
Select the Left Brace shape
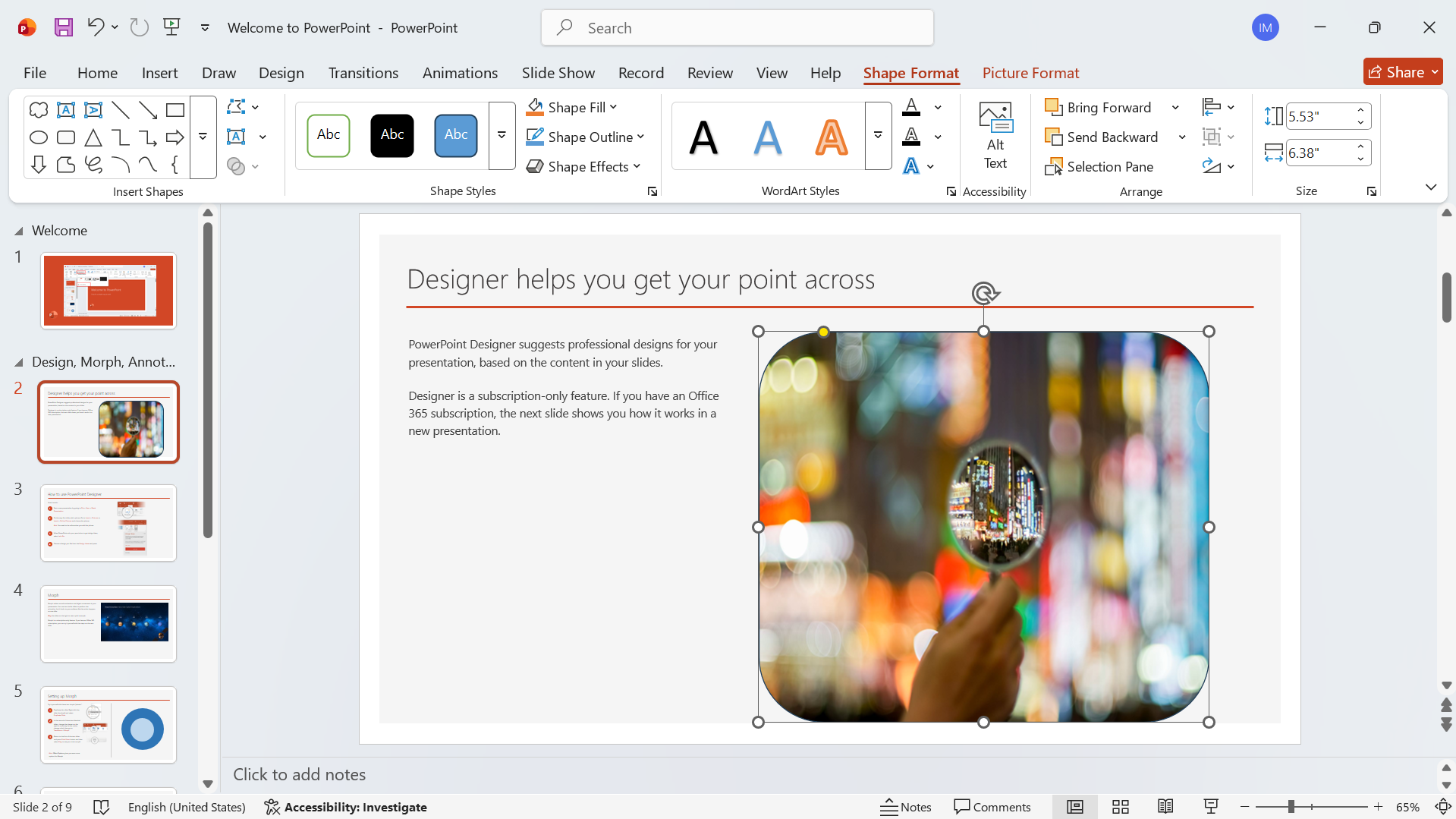(175, 165)
